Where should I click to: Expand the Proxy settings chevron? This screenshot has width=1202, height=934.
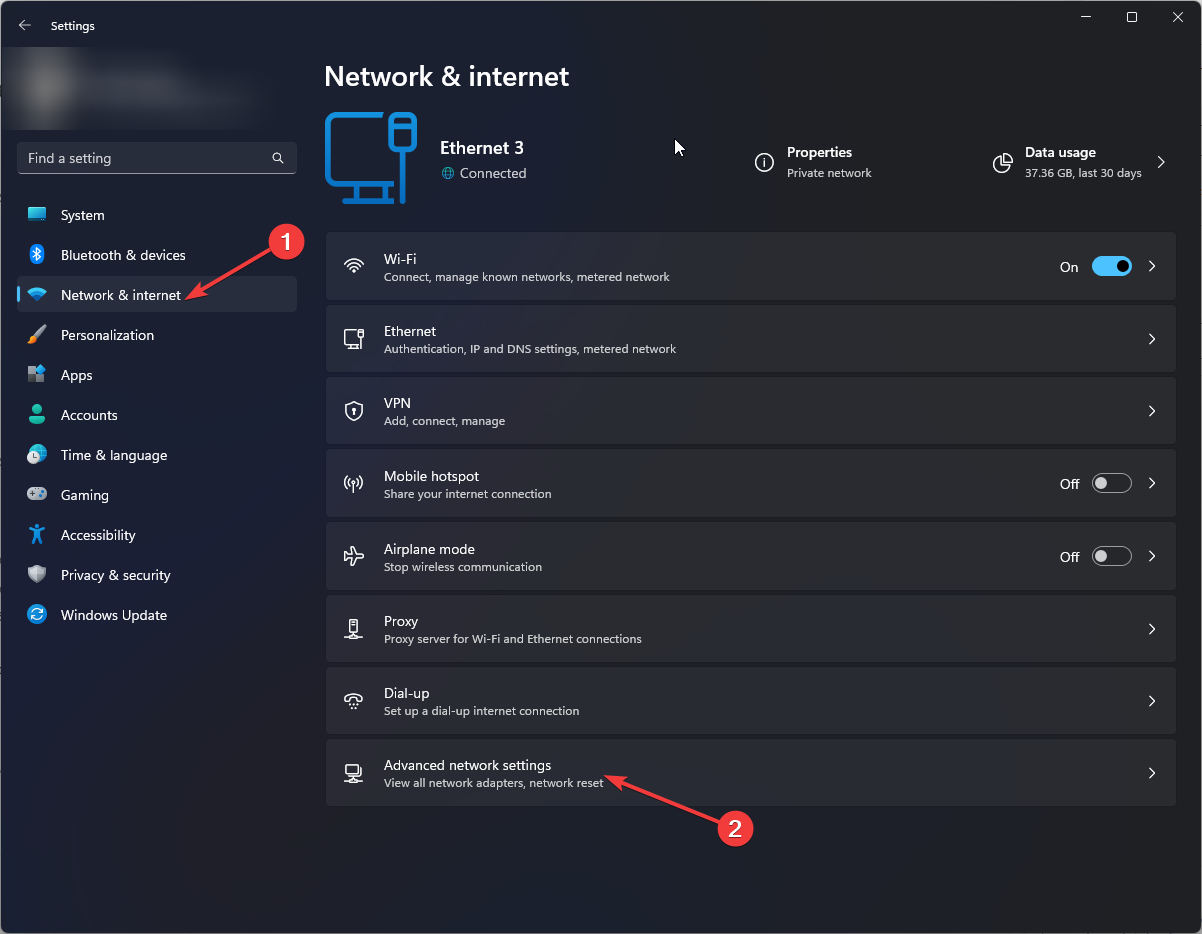[1152, 629]
